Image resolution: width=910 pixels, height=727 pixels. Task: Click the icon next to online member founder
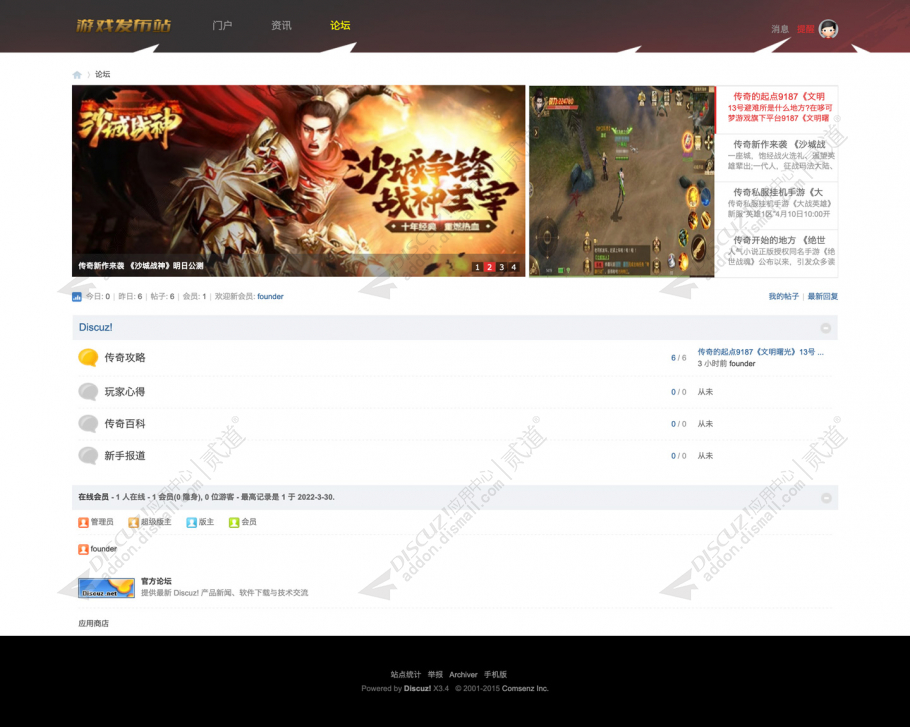pyautogui.click(x=83, y=549)
